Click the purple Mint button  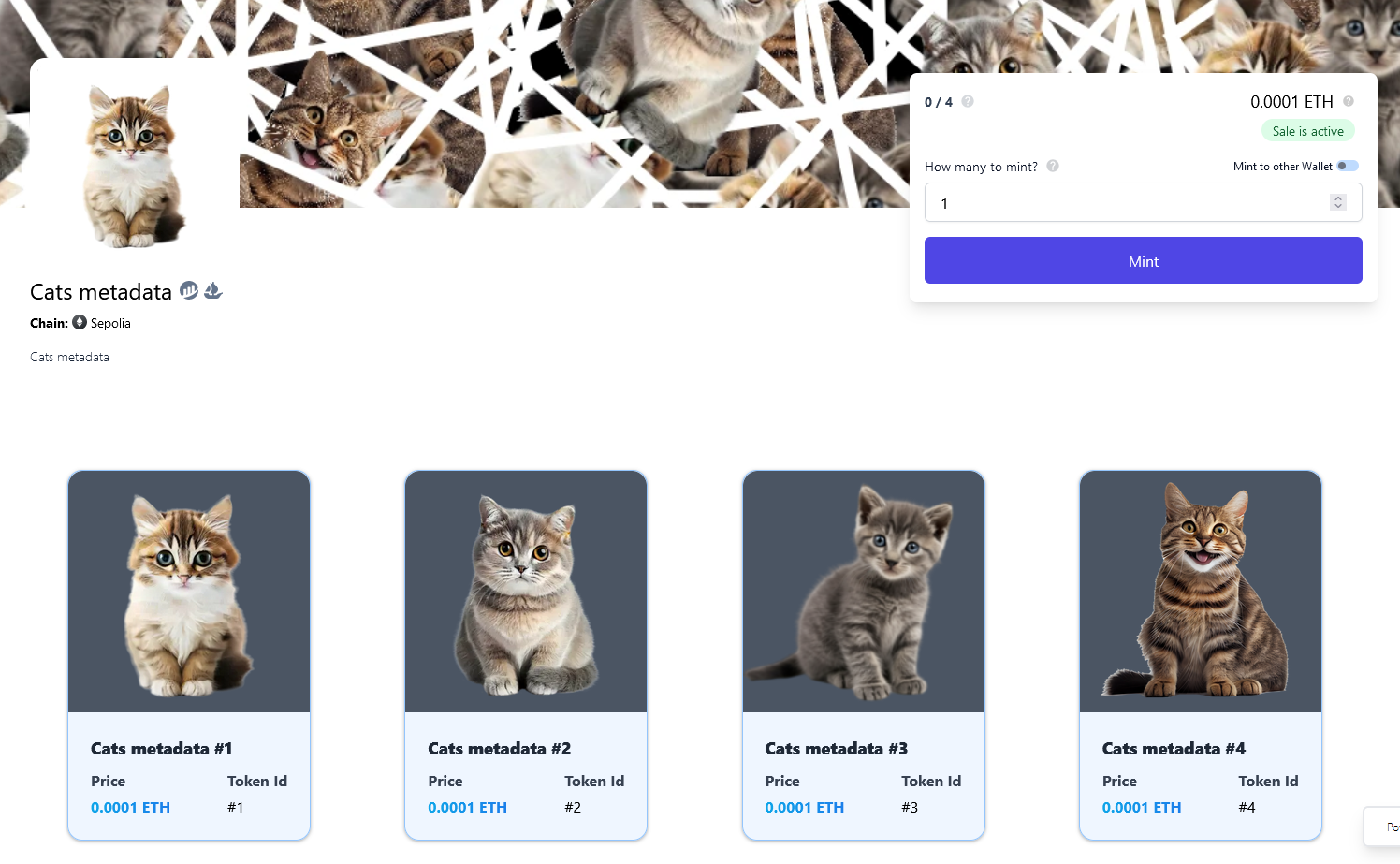[1143, 260]
